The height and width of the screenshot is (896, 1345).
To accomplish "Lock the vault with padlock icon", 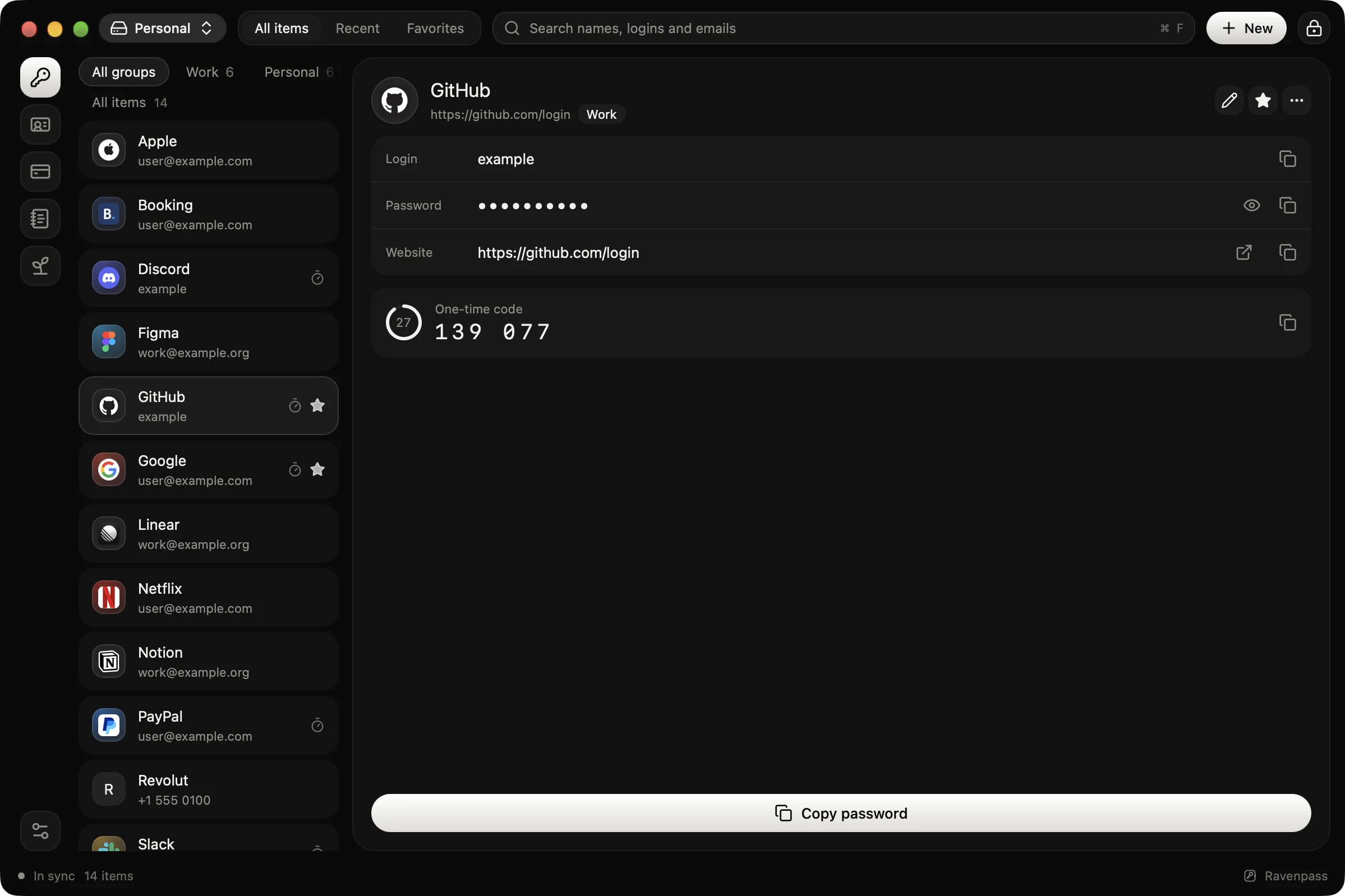I will 1314,28.
